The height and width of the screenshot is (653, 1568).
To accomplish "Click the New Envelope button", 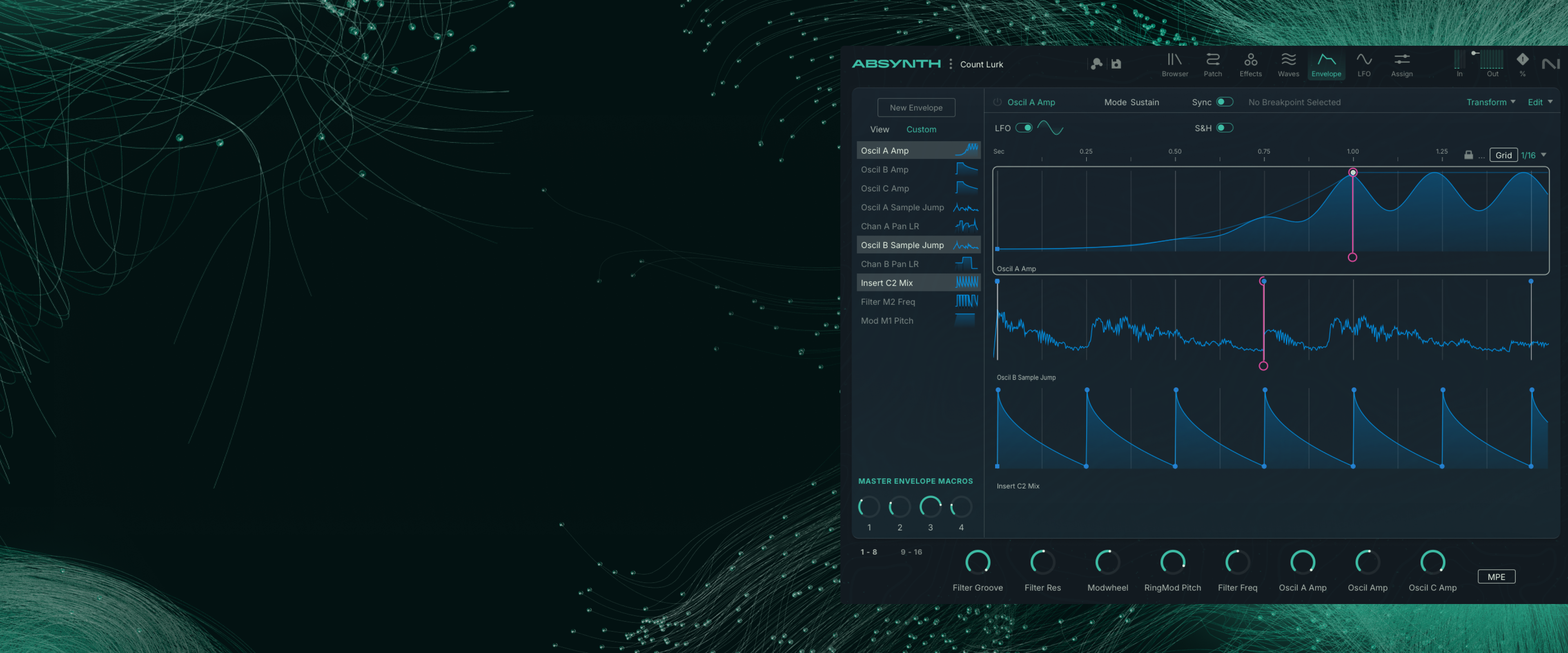I will click(x=915, y=108).
